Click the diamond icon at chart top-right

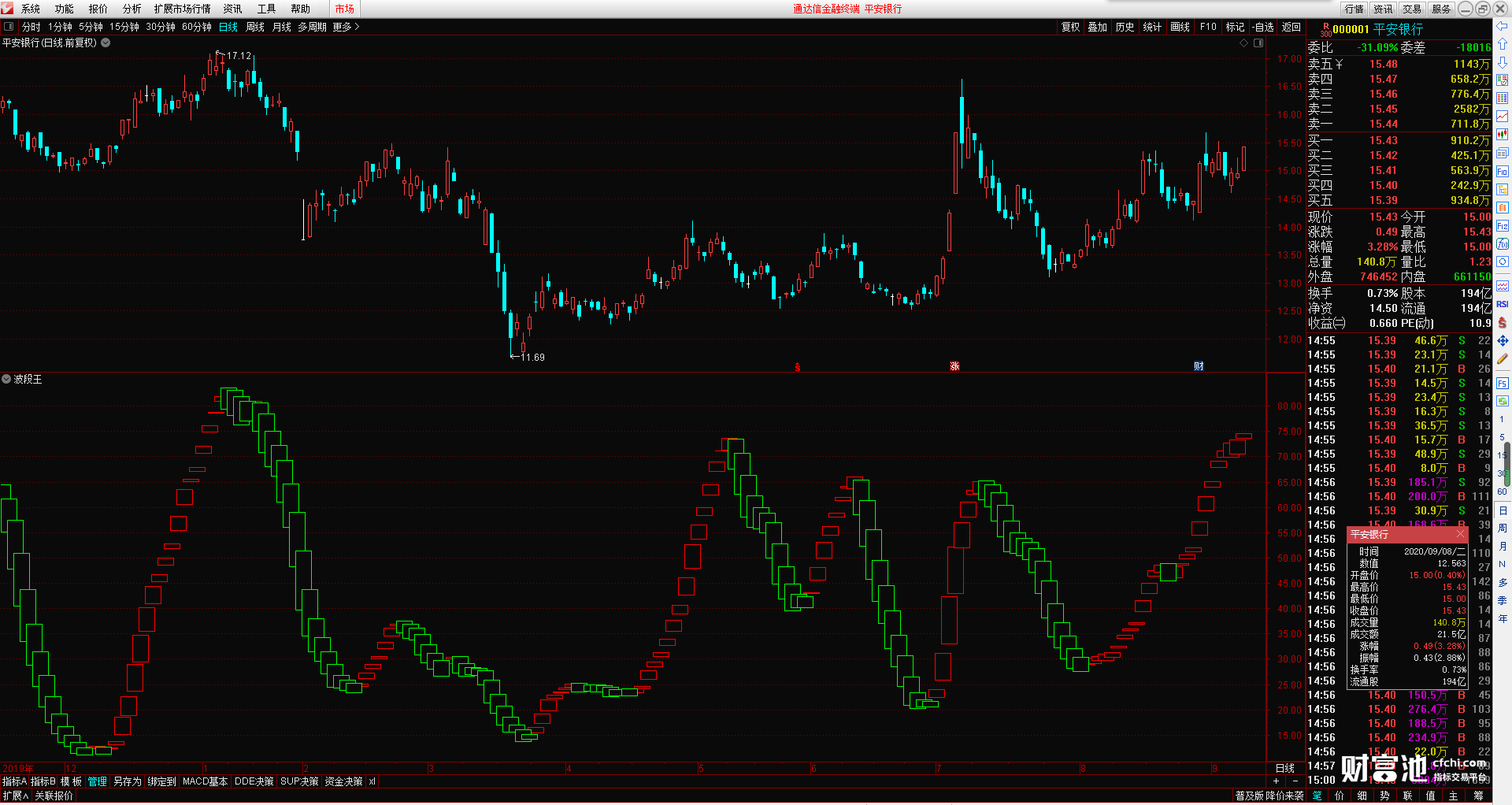pos(1244,43)
